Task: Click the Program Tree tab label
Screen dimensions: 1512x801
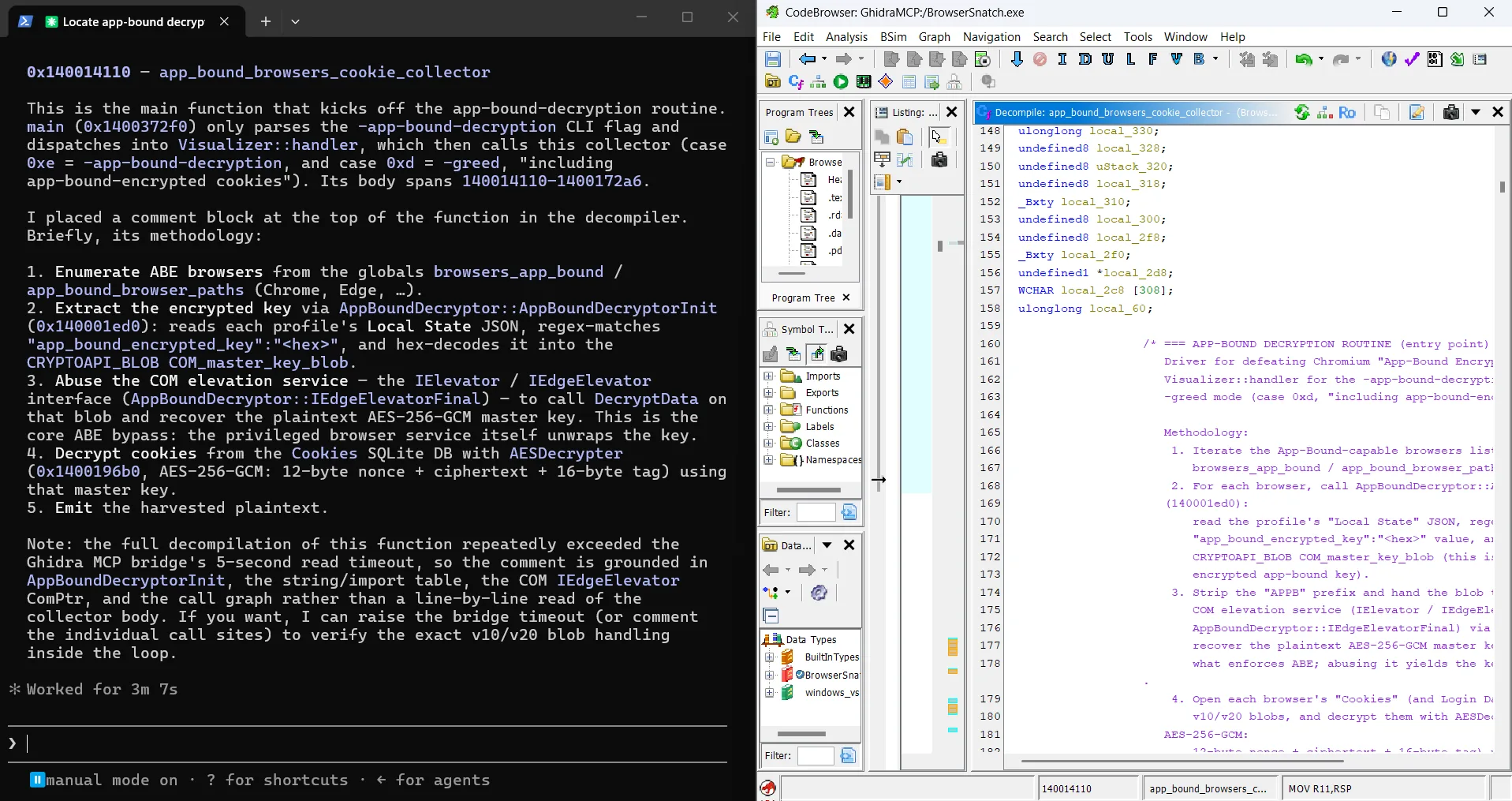Action: coord(803,298)
